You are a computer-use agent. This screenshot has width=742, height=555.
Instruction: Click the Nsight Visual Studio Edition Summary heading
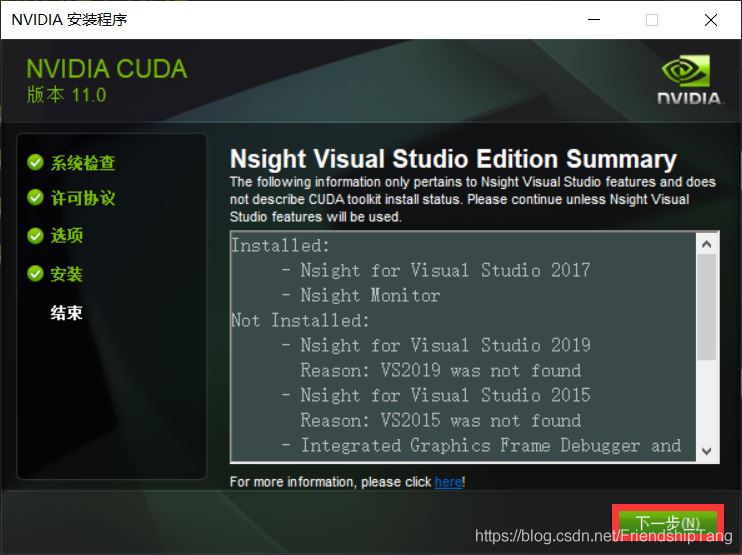coord(453,160)
